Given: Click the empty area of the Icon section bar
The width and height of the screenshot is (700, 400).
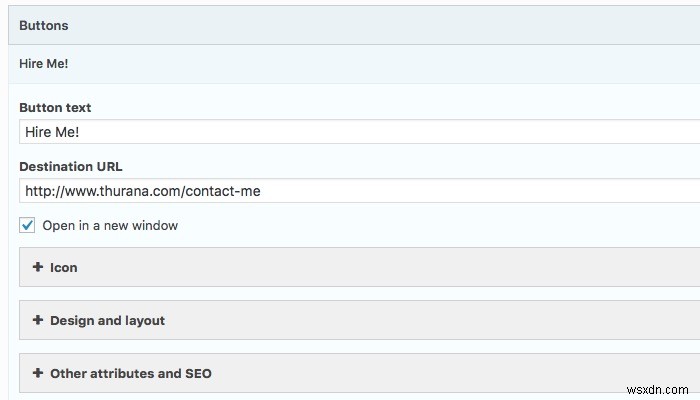Looking at the screenshot, I should (x=400, y=268).
